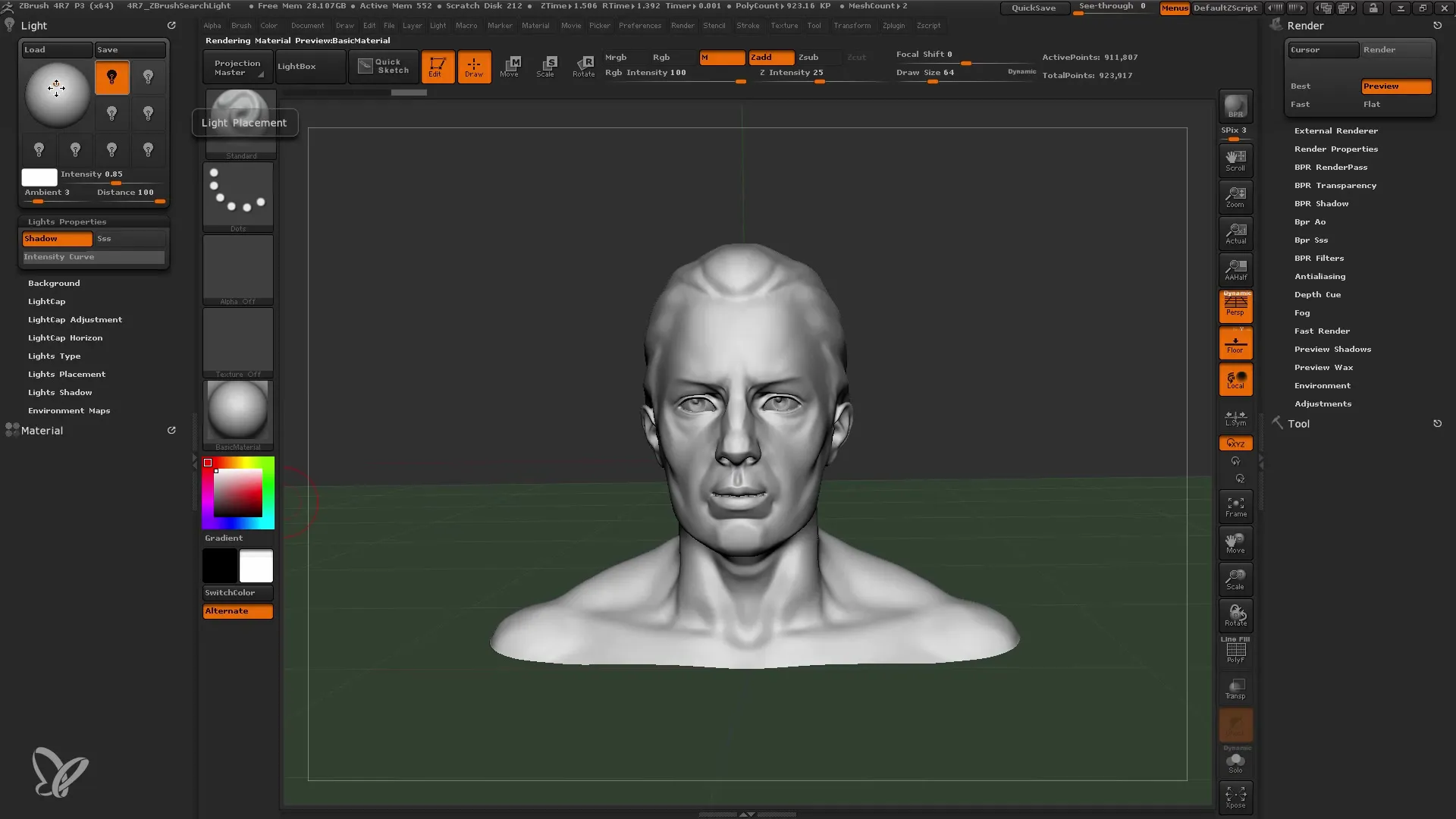Expand the Background light section
Viewport: 1456px width, 819px height.
click(x=54, y=284)
